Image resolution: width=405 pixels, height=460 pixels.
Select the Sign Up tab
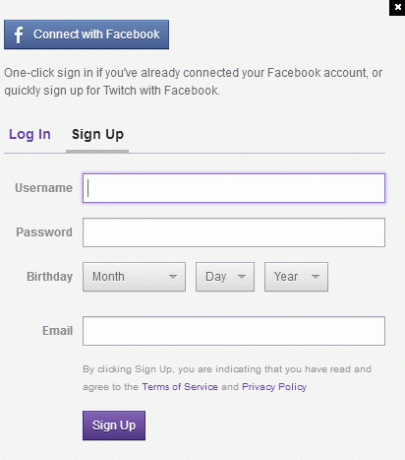point(98,135)
